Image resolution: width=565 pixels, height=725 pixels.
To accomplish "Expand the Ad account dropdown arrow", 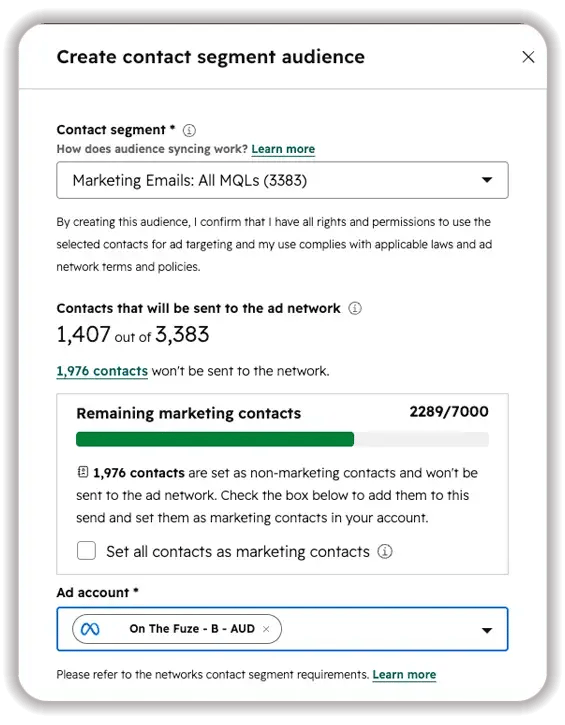I will tap(486, 630).
